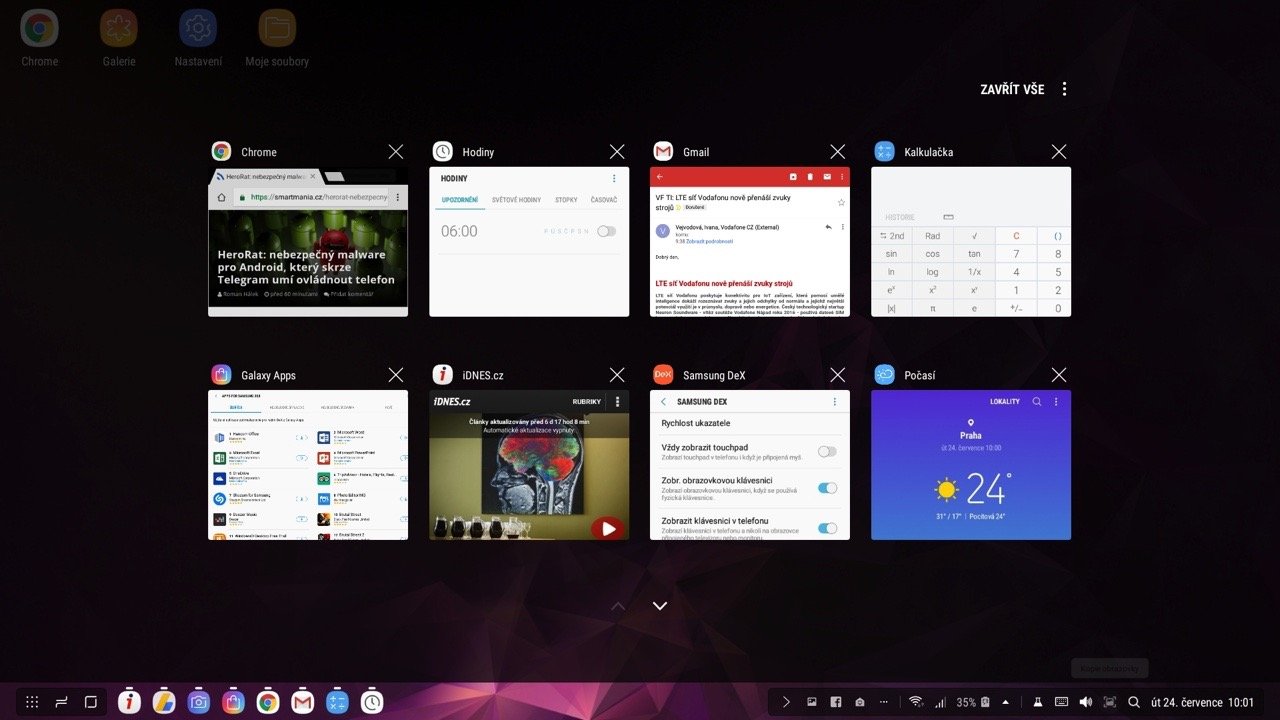This screenshot has width=1280, height=720.
Task: Toggle 'Vždy zobrazit touchpad' switch
Action: tap(827, 452)
